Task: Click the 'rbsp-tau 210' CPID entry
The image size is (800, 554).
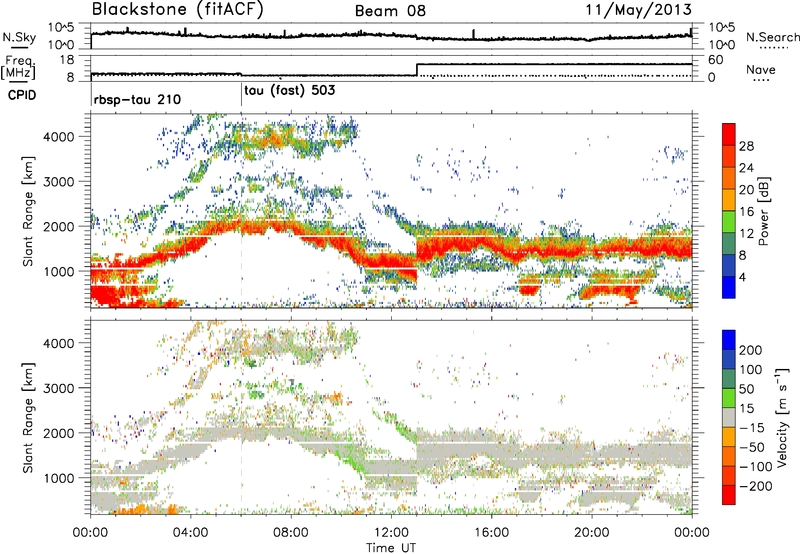Action: tap(137, 99)
